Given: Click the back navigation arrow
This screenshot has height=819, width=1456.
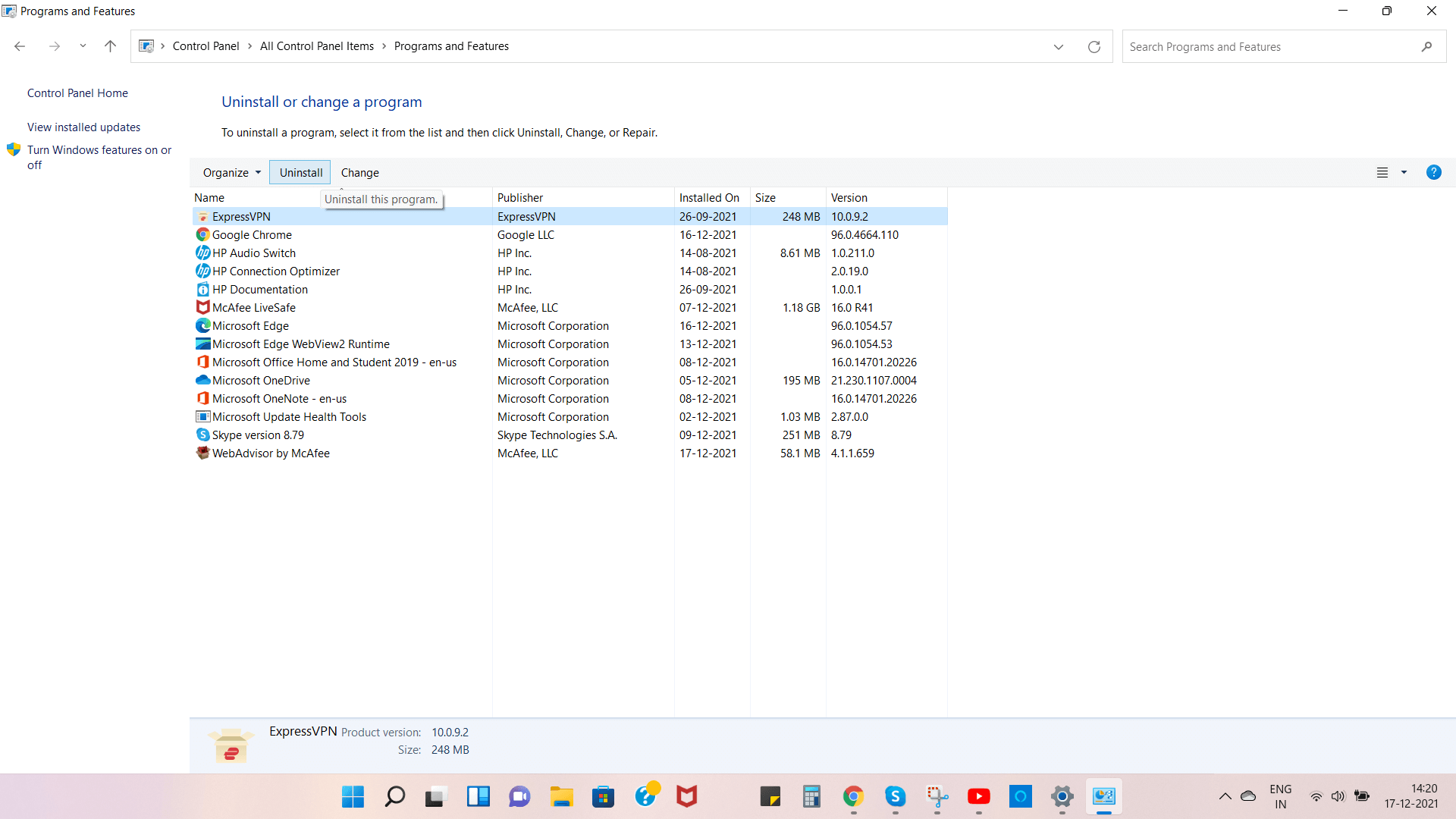Looking at the screenshot, I should click(x=19, y=46).
